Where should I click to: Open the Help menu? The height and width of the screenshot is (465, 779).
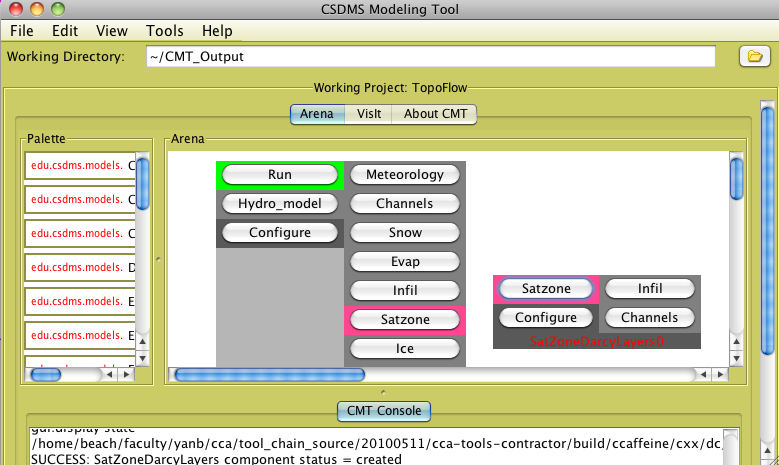(x=217, y=31)
